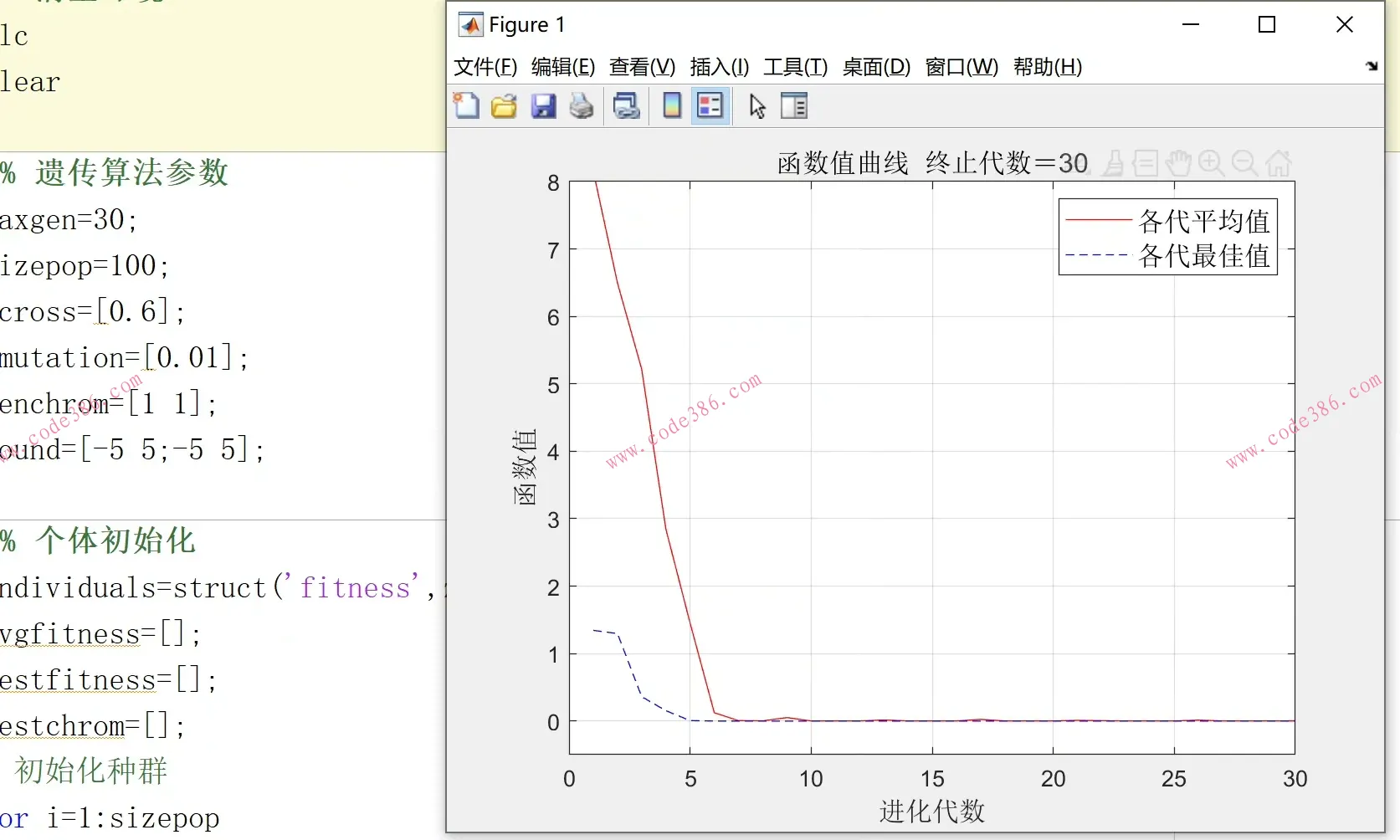
Task: Activate the Pan hand tool above the axes
Action: pyautogui.click(x=1178, y=162)
